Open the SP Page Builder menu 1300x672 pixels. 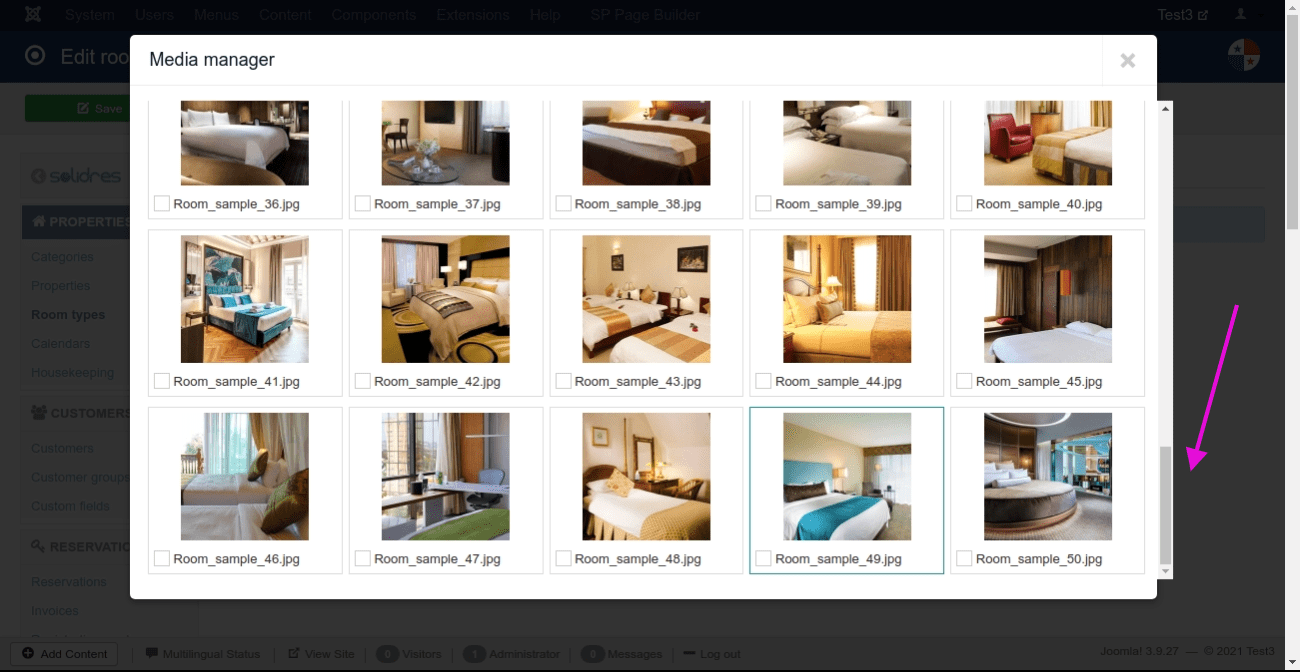click(x=645, y=15)
